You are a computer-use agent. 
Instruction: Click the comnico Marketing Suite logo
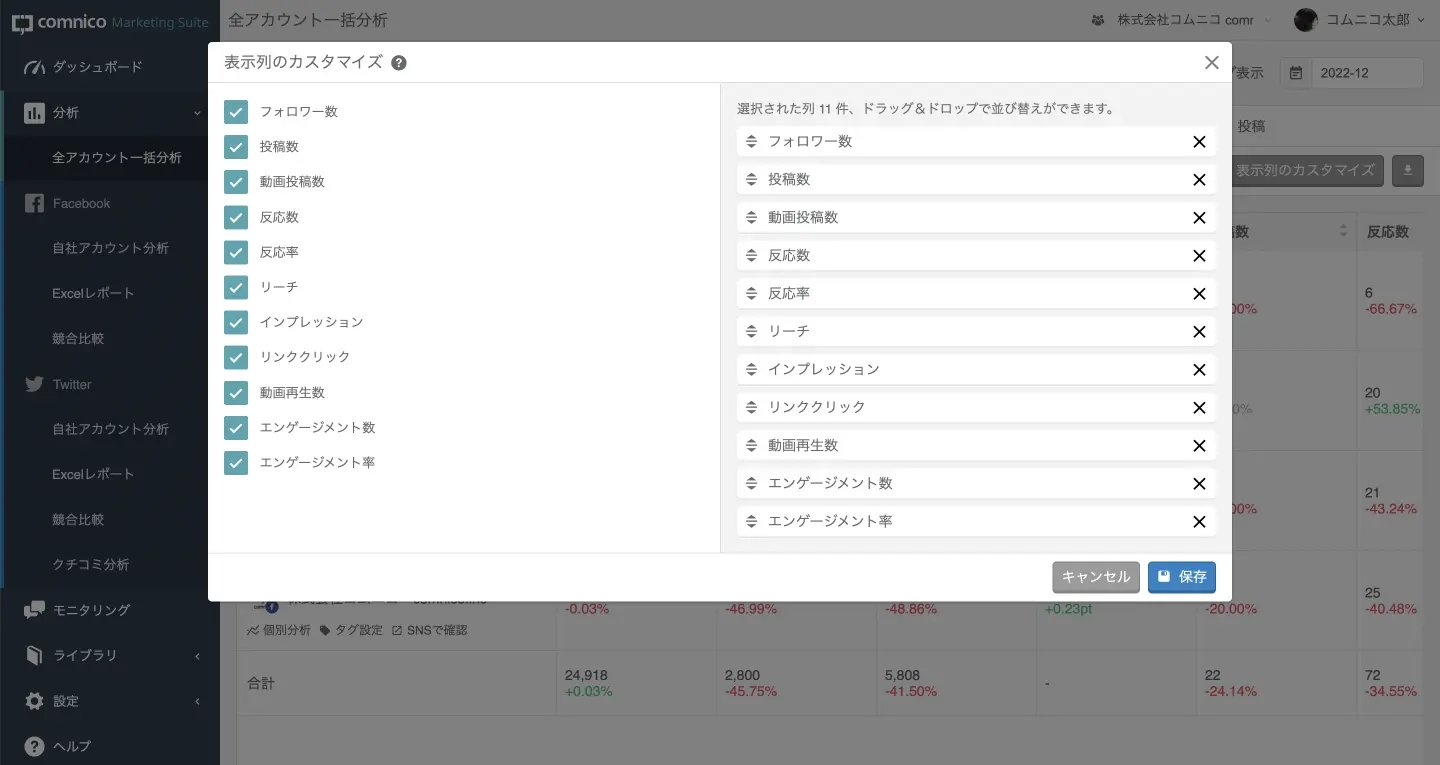(110, 22)
